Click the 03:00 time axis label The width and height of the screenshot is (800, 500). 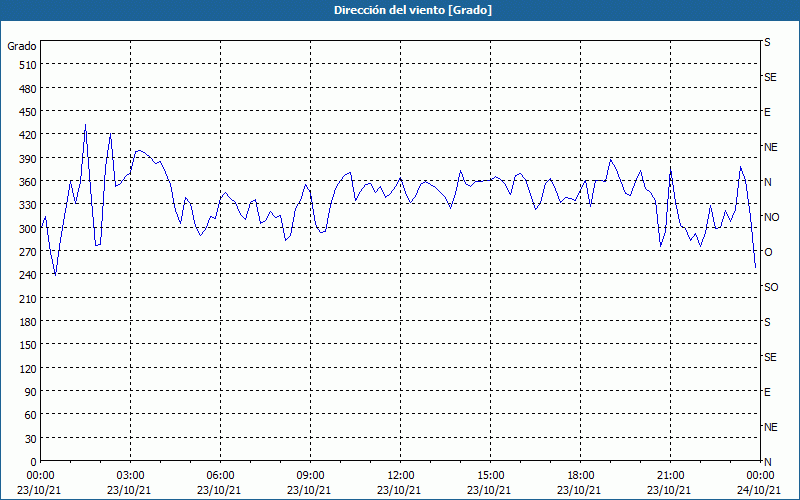pyautogui.click(x=130, y=476)
